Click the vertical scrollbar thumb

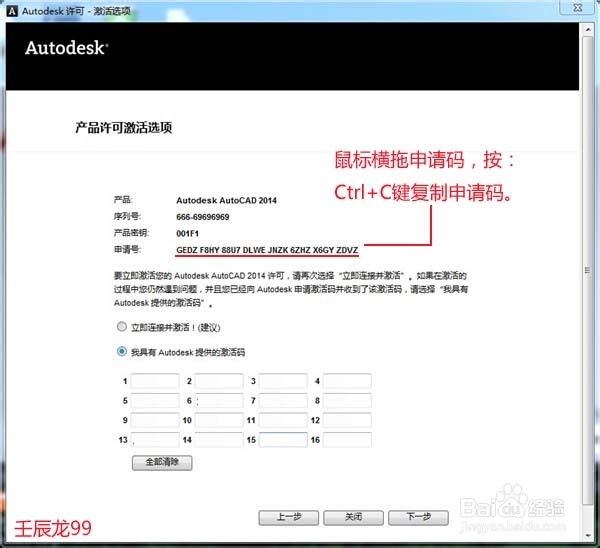[x=588, y=271]
